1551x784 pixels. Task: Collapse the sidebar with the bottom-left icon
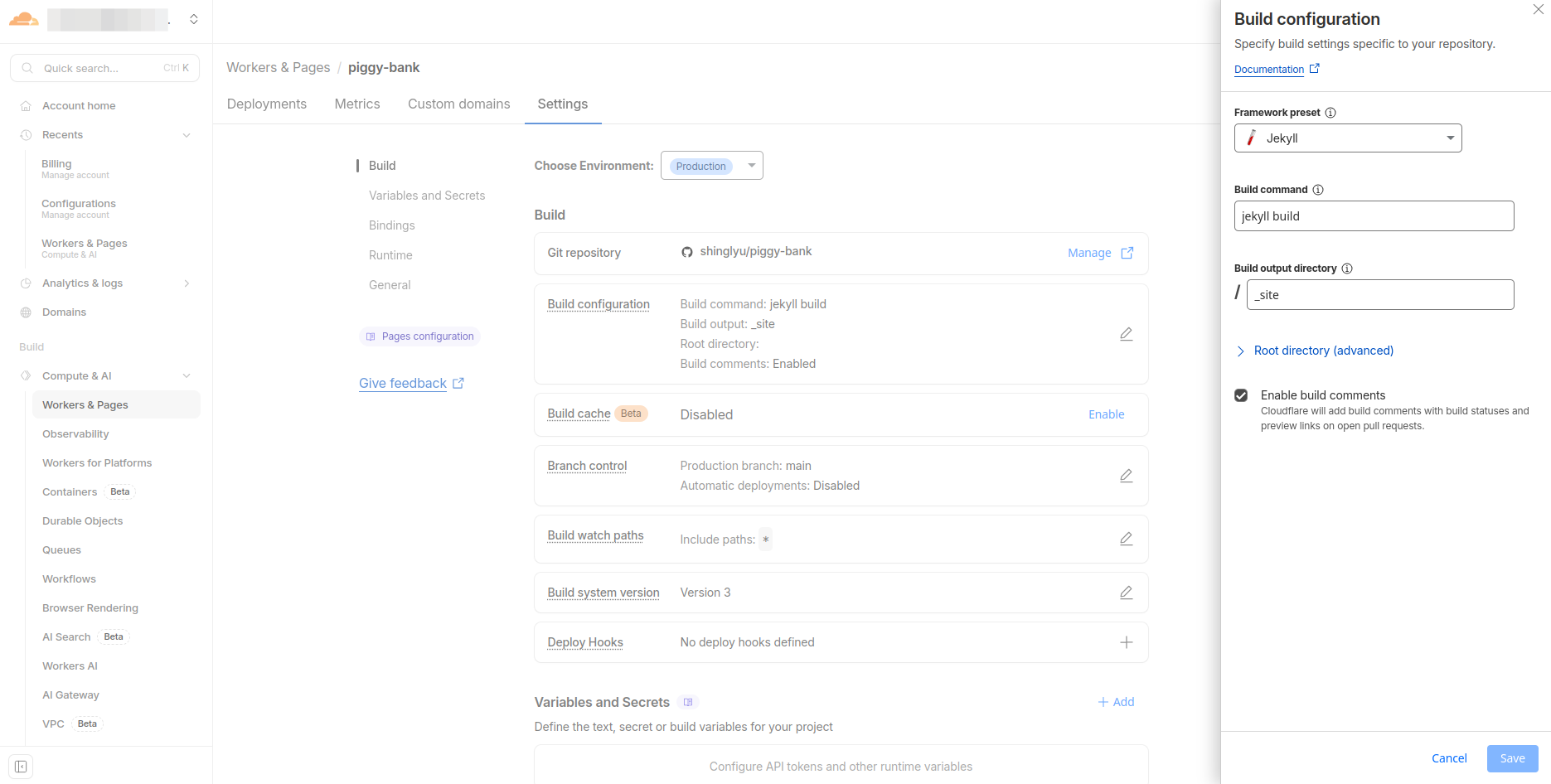point(20,767)
